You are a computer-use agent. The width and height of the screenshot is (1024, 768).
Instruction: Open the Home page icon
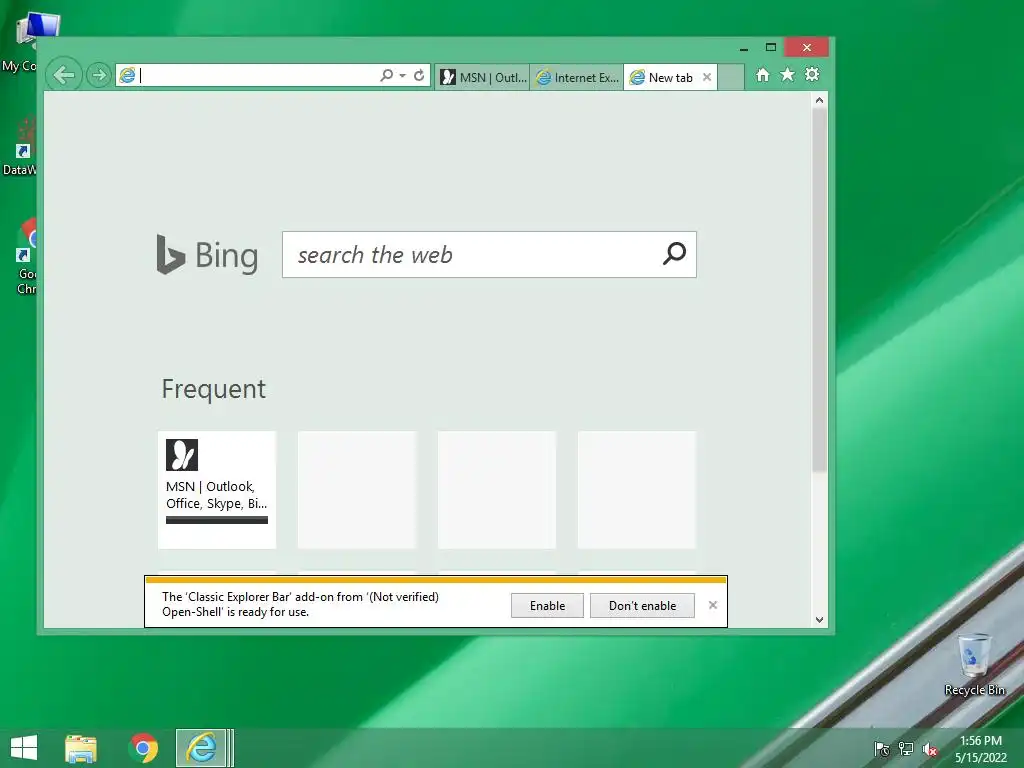tap(763, 74)
